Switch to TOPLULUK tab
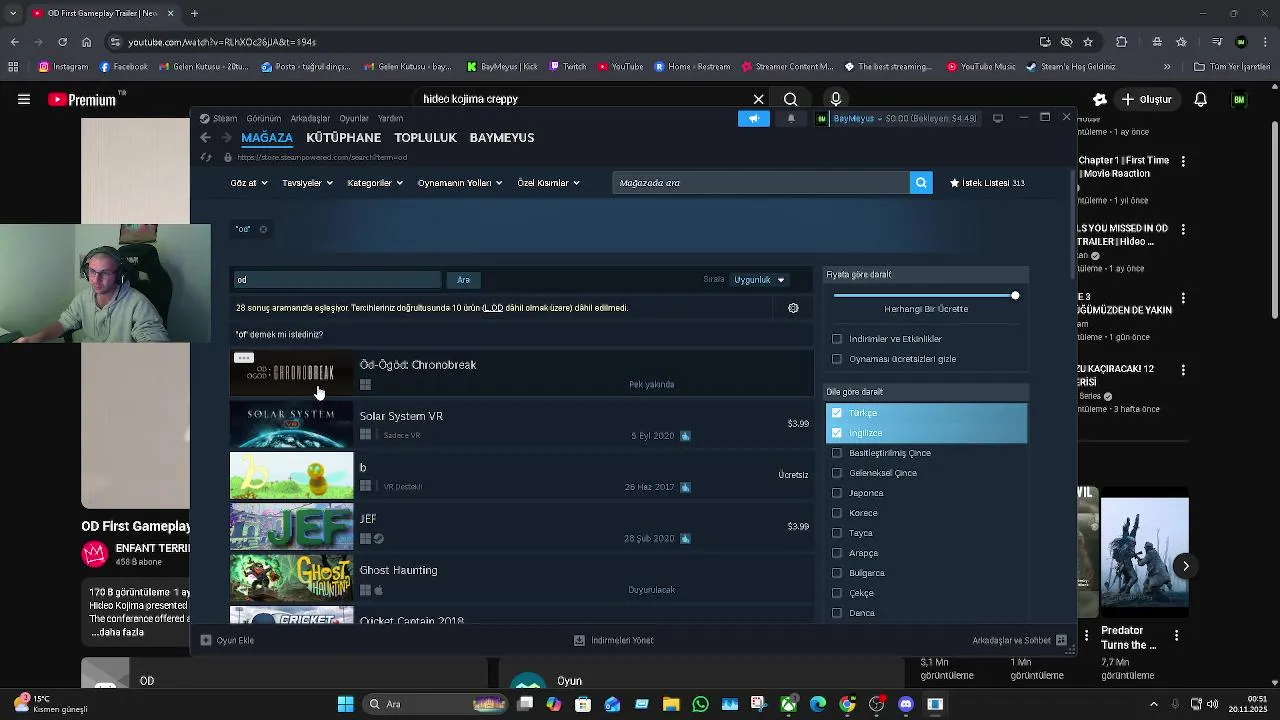This screenshot has height=720, width=1280. tap(425, 138)
